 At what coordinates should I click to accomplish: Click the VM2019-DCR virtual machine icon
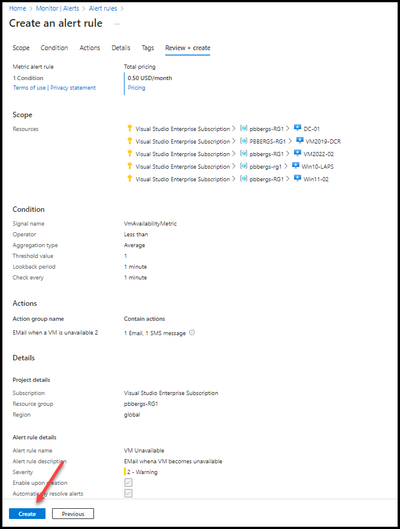click(299, 140)
